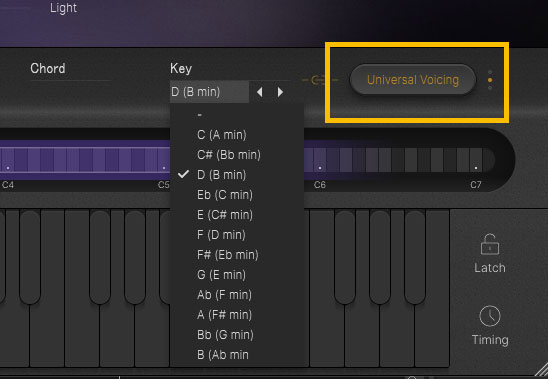This screenshot has width=548, height=379.
Task: Click the three-dot voicing mode indicator
Action: tap(490, 80)
